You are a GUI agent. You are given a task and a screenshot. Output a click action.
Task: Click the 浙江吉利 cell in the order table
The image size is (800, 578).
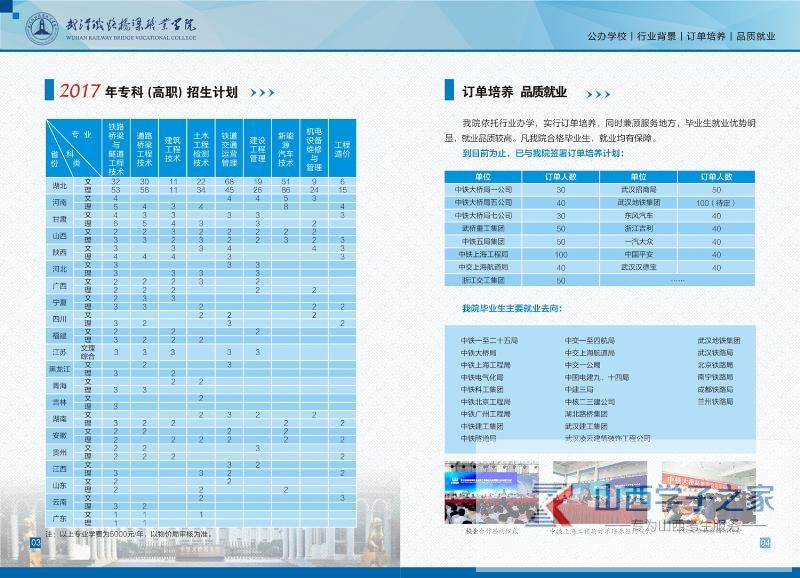pyautogui.click(x=639, y=229)
